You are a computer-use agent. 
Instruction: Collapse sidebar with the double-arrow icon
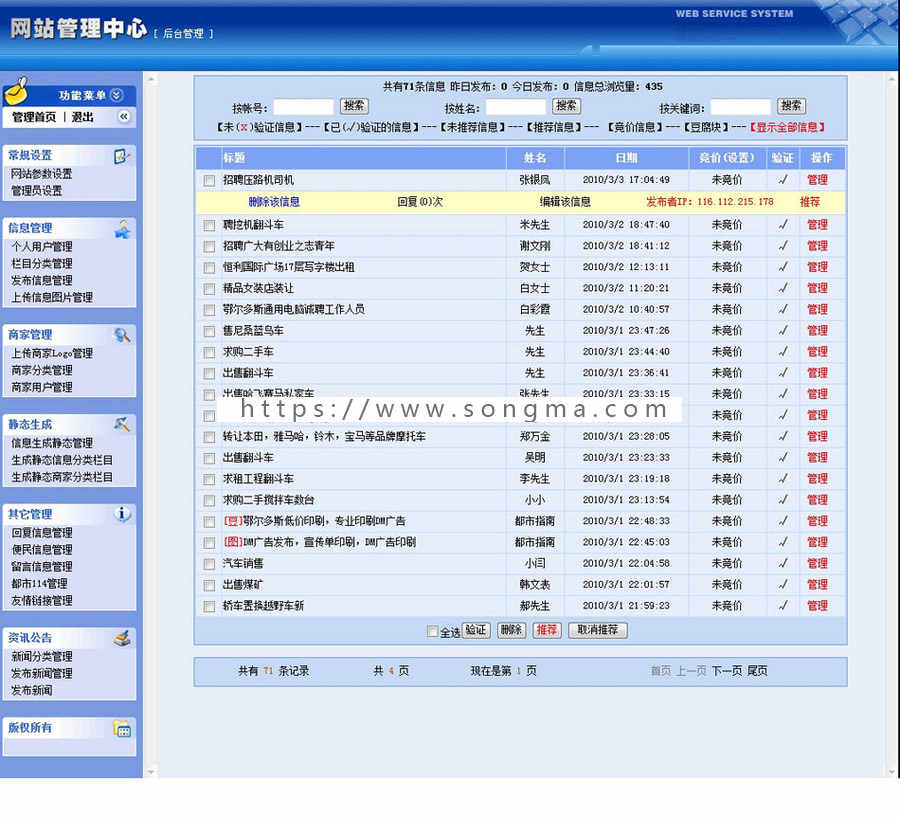click(x=123, y=117)
